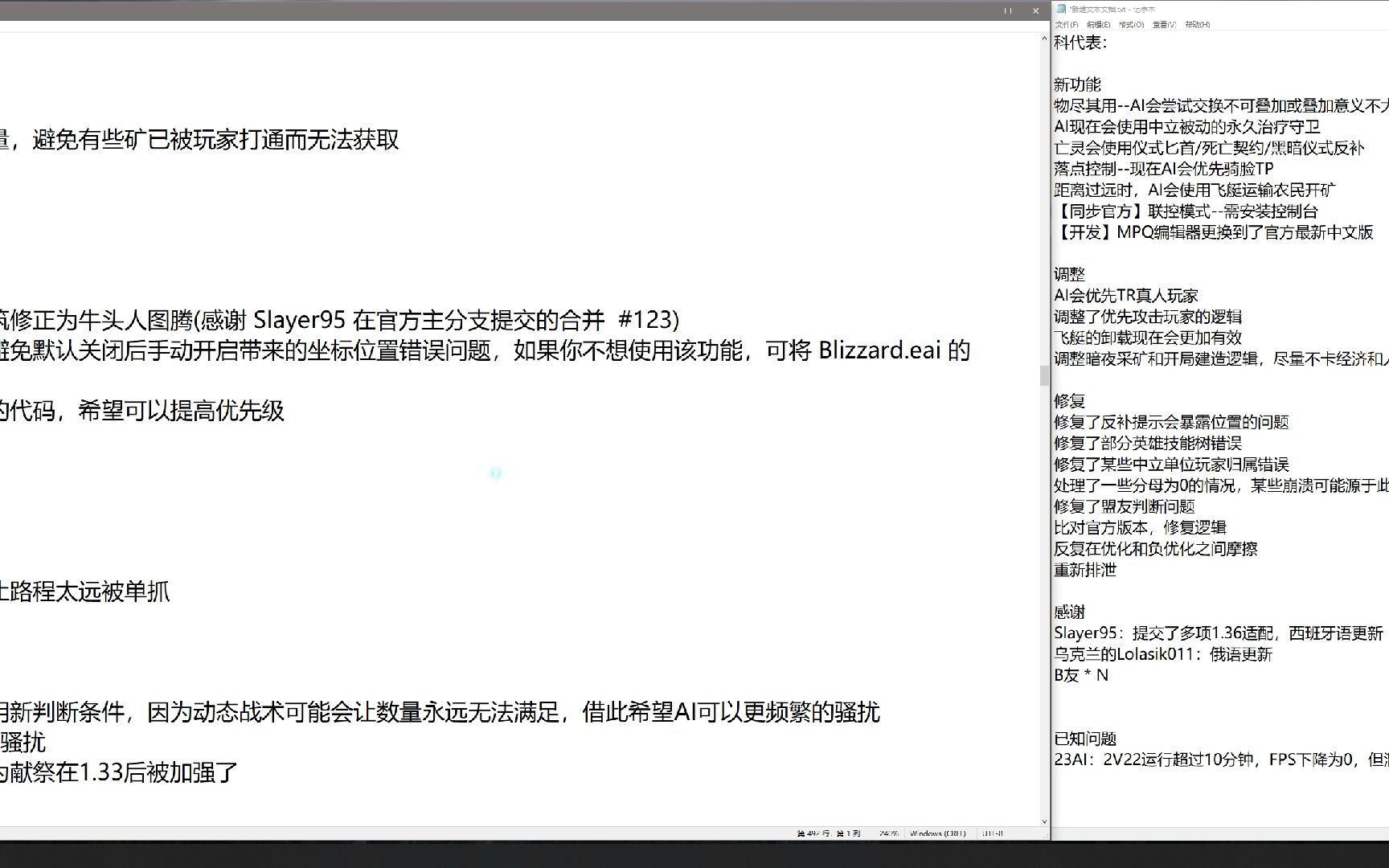Click line ending 更频繁的骚扰 in left editor
This screenshot has height=868, width=1389.
coord(440,712)
